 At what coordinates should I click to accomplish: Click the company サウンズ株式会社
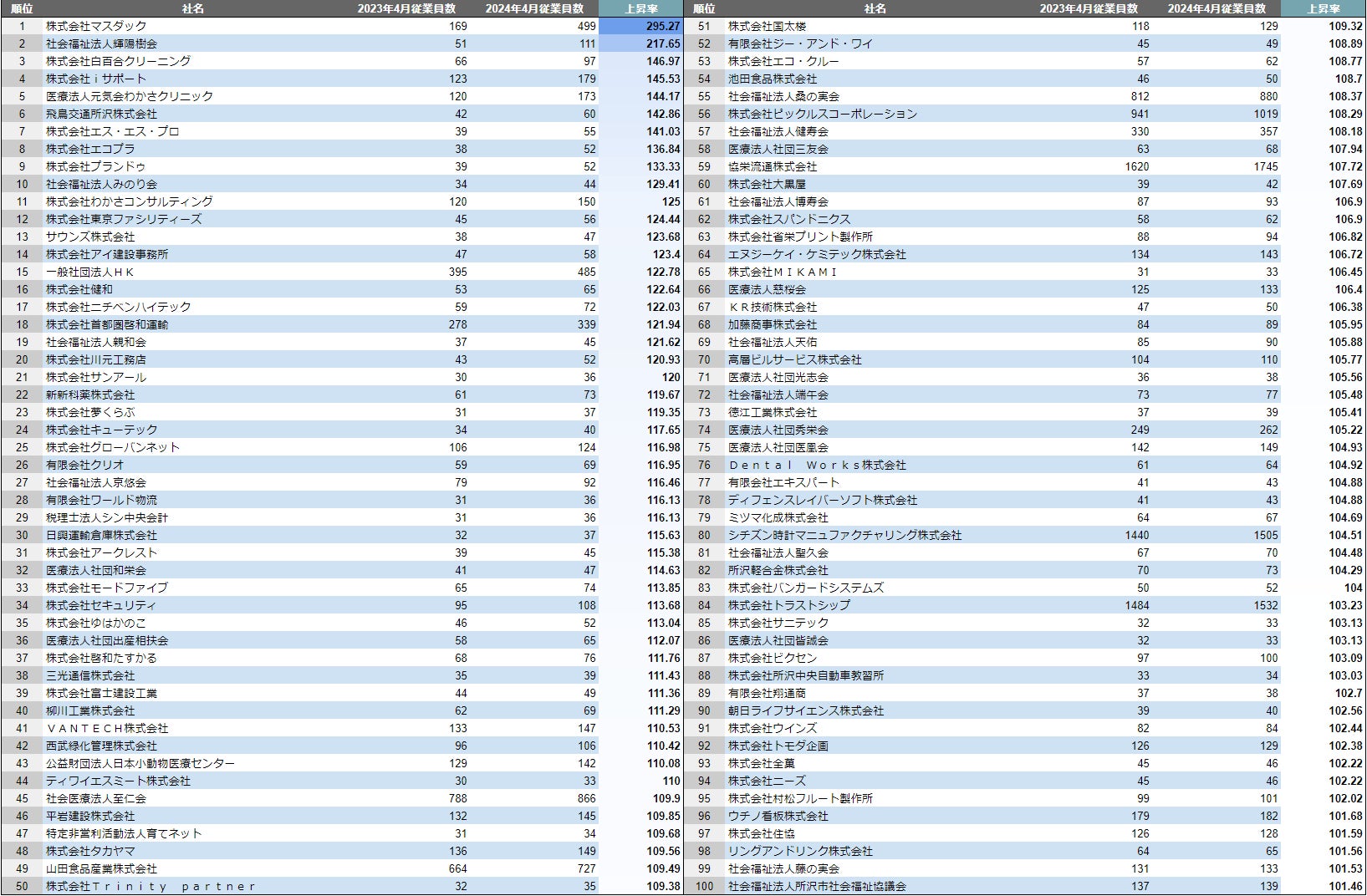click(90, 237)
